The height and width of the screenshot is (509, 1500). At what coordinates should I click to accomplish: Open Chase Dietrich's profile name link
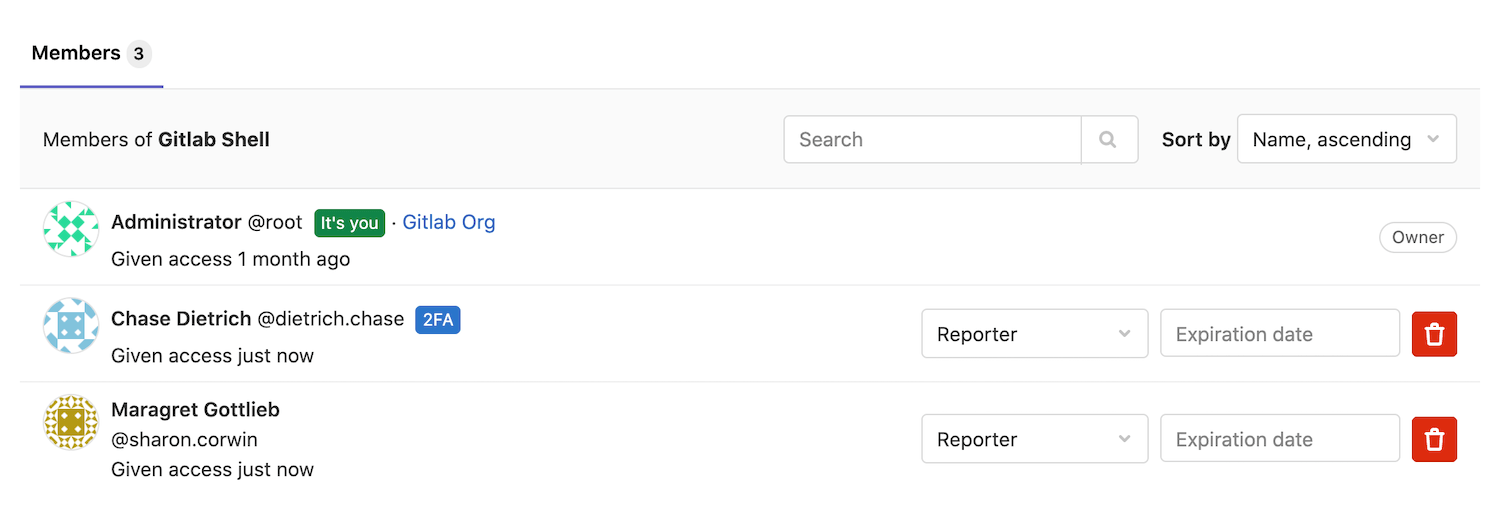(x=181, y=319)
